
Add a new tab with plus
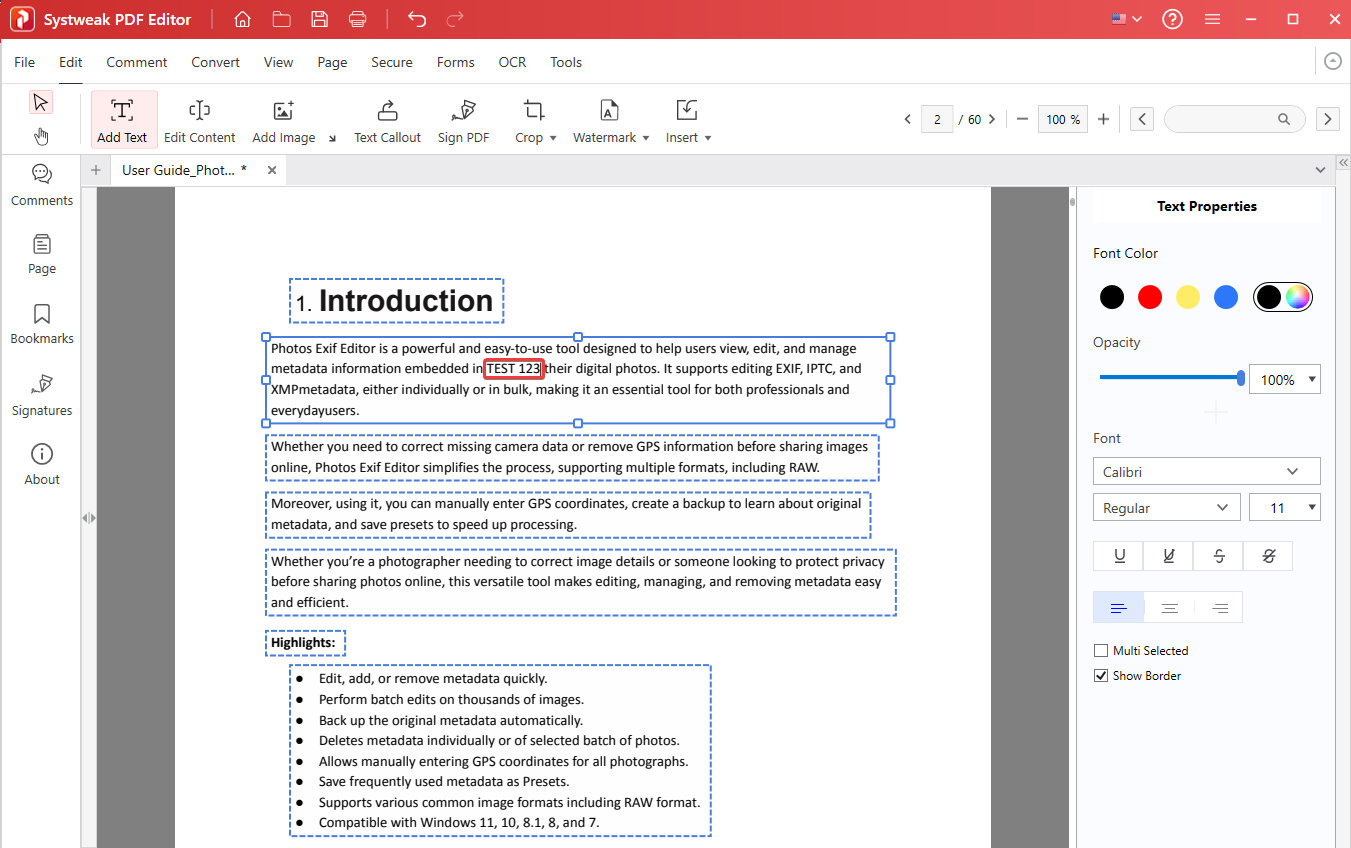[96, 170]
